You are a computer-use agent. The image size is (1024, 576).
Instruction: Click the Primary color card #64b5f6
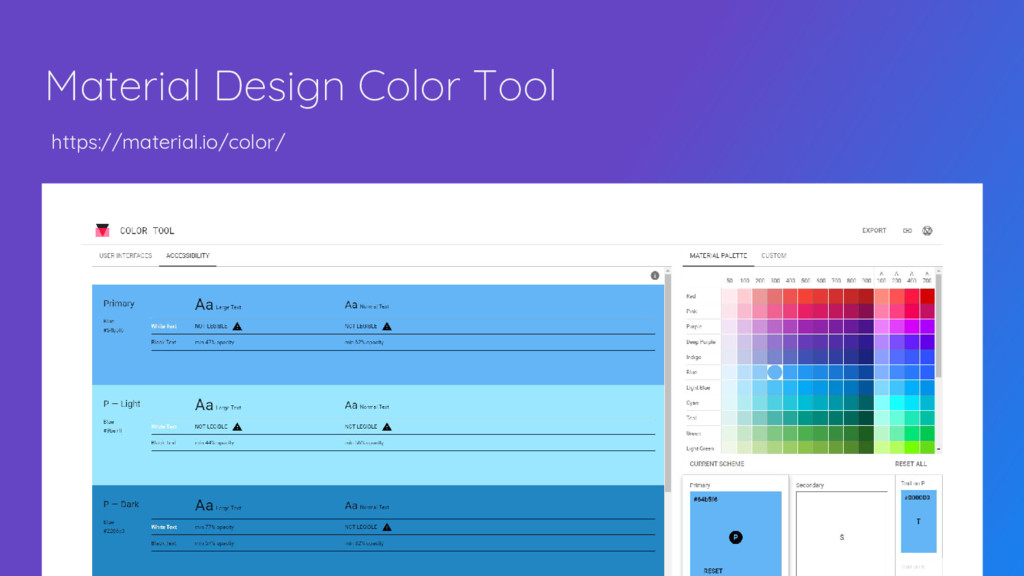coord(735,534)
